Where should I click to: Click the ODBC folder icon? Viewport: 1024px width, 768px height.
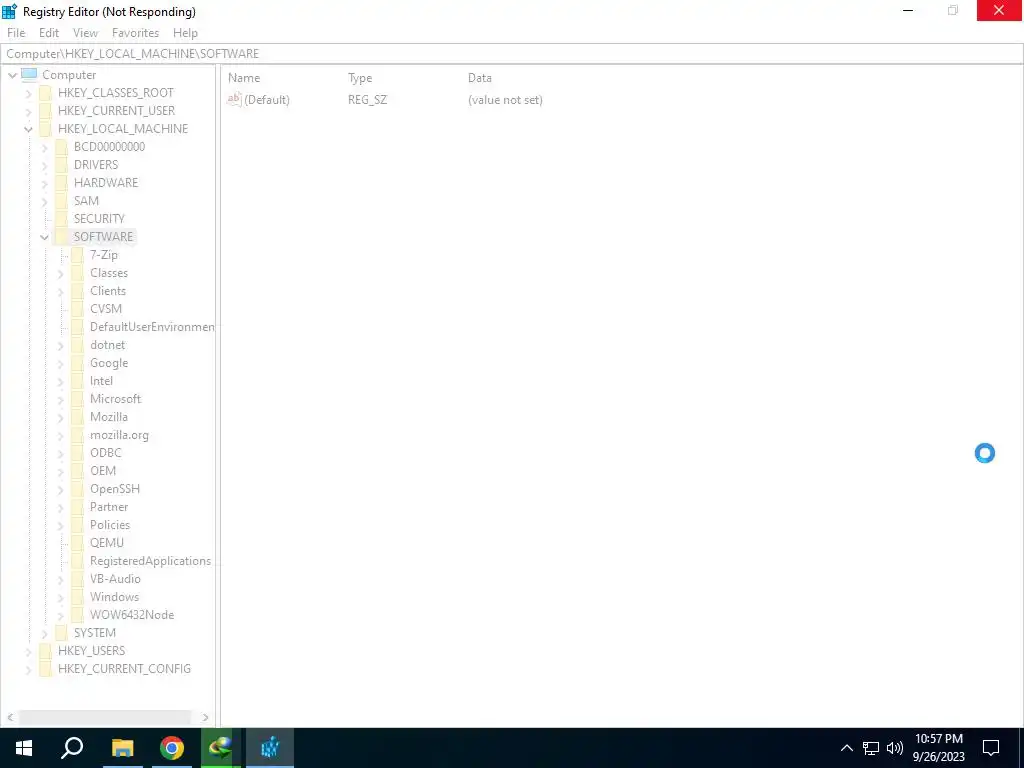[x=78, y=453]
